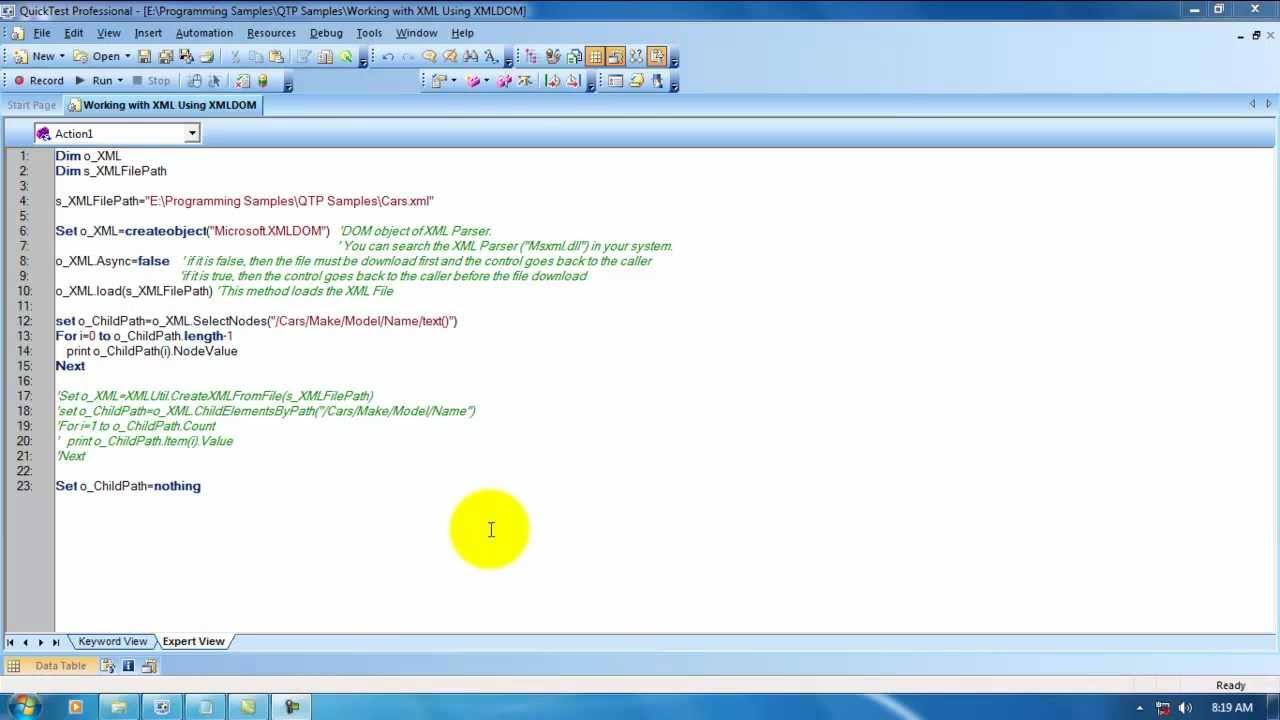This screenshot has width=1280, height=720.
Task: Select the Expert View tab
Action: pos(194,642)
